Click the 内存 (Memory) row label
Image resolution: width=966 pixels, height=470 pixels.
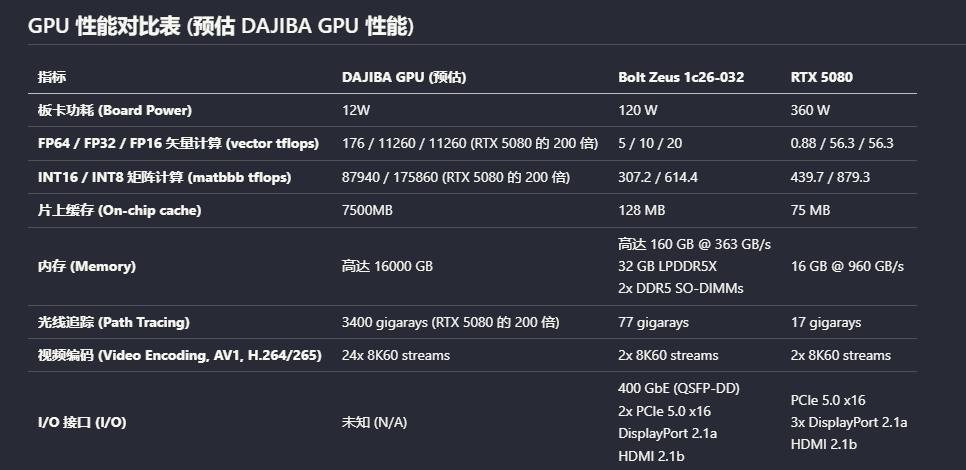87,266
